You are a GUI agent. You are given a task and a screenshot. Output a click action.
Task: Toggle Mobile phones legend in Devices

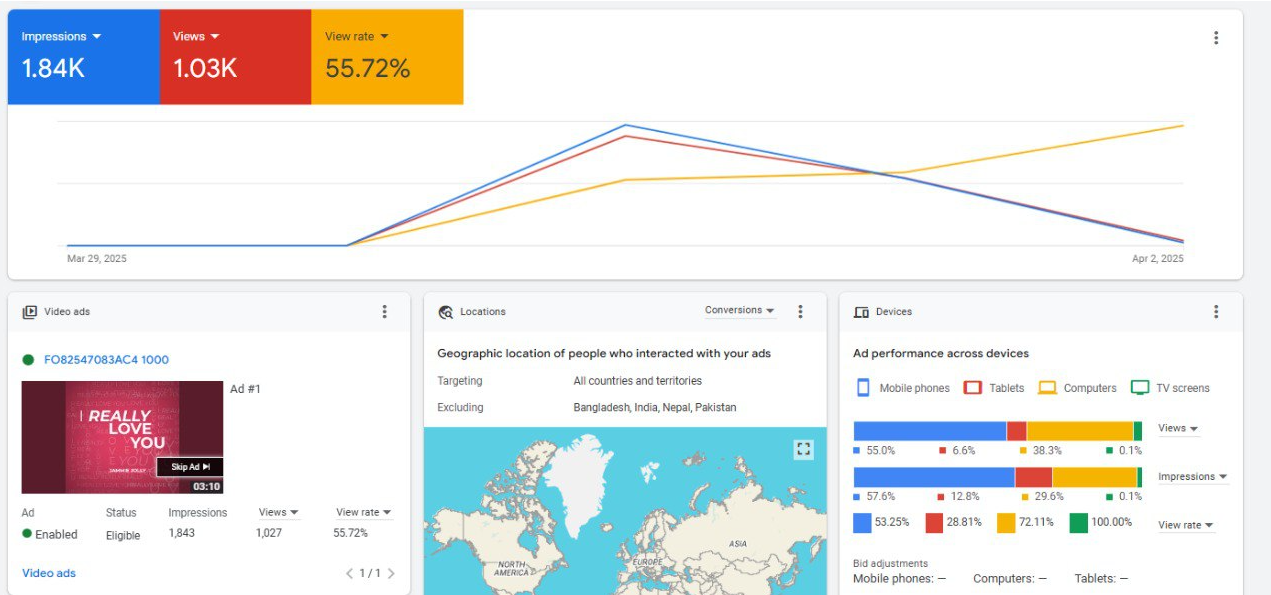click(x=903, y=388)
